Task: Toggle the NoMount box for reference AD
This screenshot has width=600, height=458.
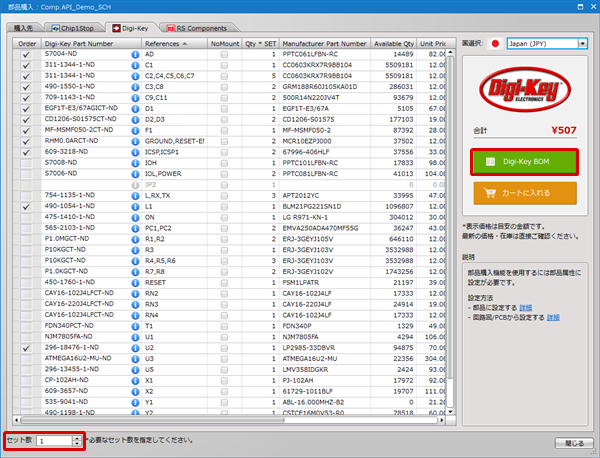Action: (x=224, y=55)
